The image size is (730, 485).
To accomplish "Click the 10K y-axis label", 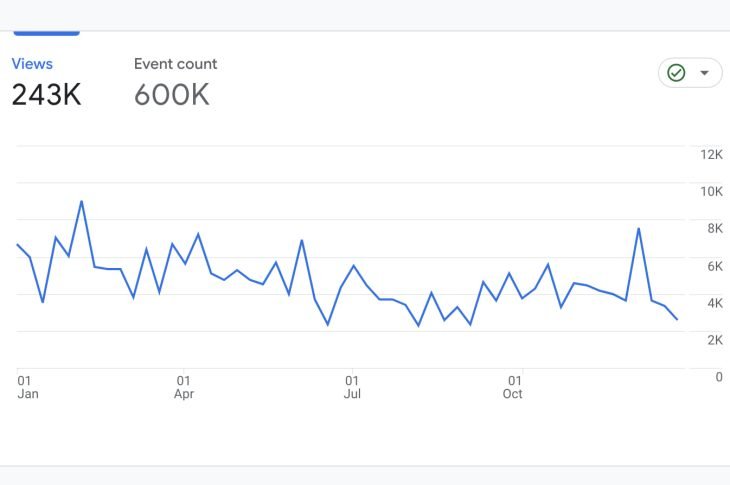I will pos(711,191).
